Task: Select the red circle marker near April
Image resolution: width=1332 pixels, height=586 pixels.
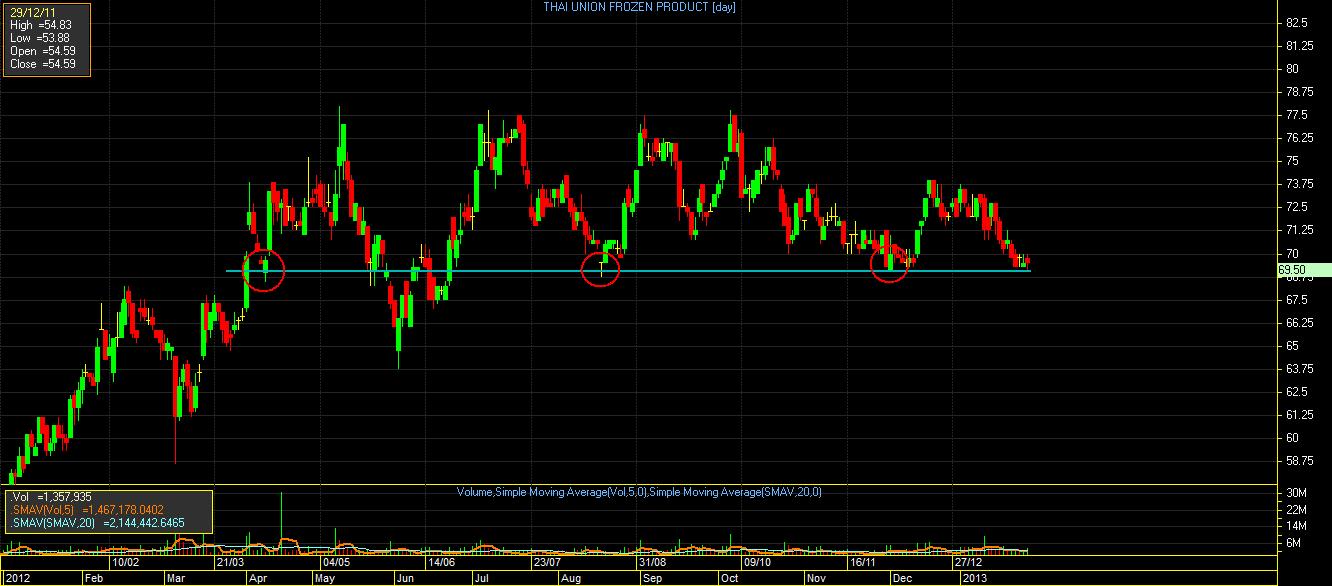Action: (265, 270)
